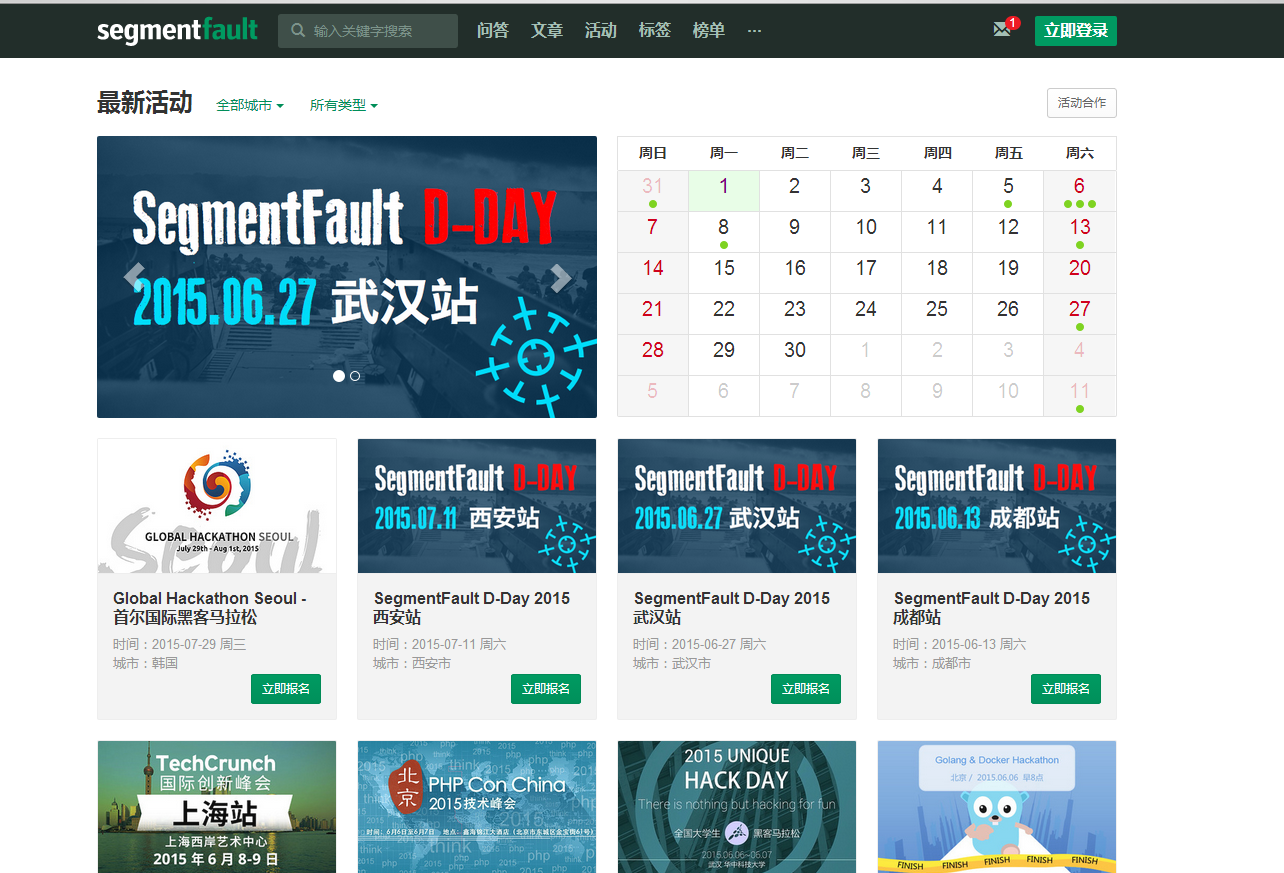Open the more menu ellipsis
This screenshot has height=873, width=1284.
click(x=754, y=31)
